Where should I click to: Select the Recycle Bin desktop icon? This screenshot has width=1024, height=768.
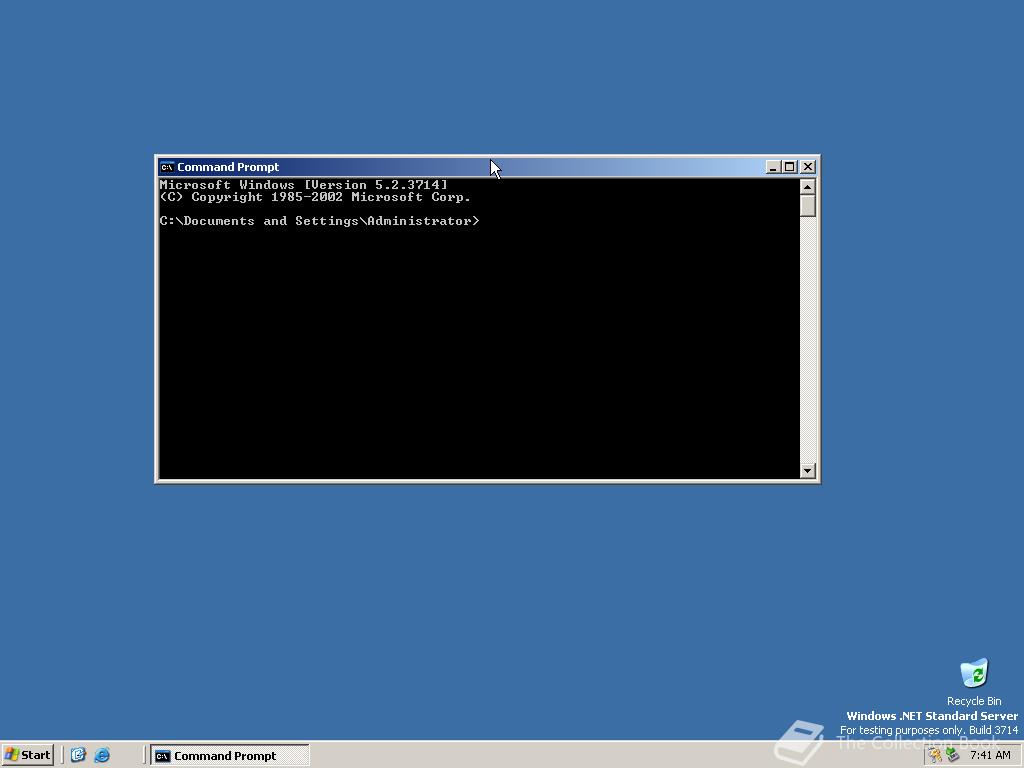pos(974,682)
